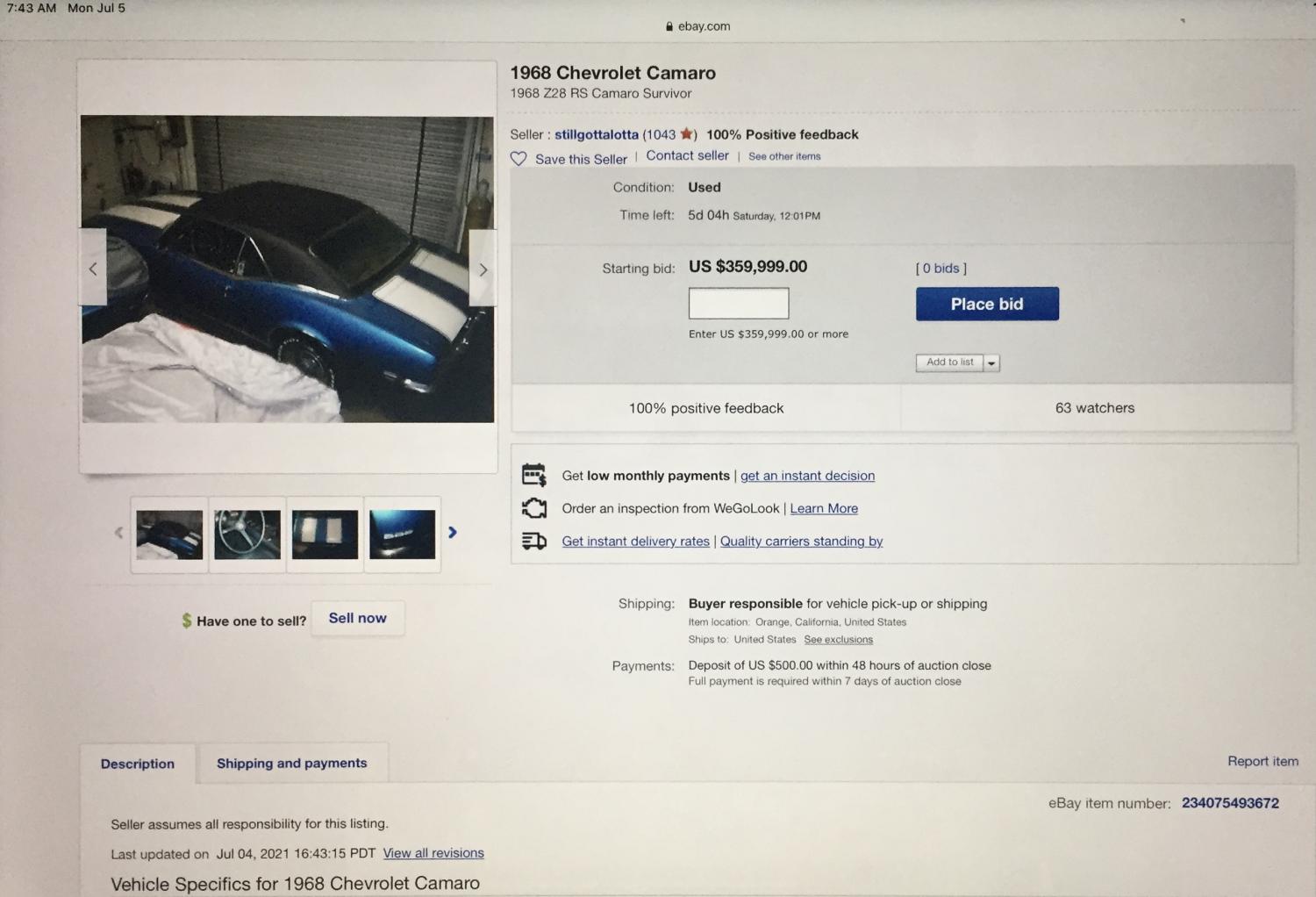
Task: Show next photo with right gallery arrow
Action: [483, 269]
